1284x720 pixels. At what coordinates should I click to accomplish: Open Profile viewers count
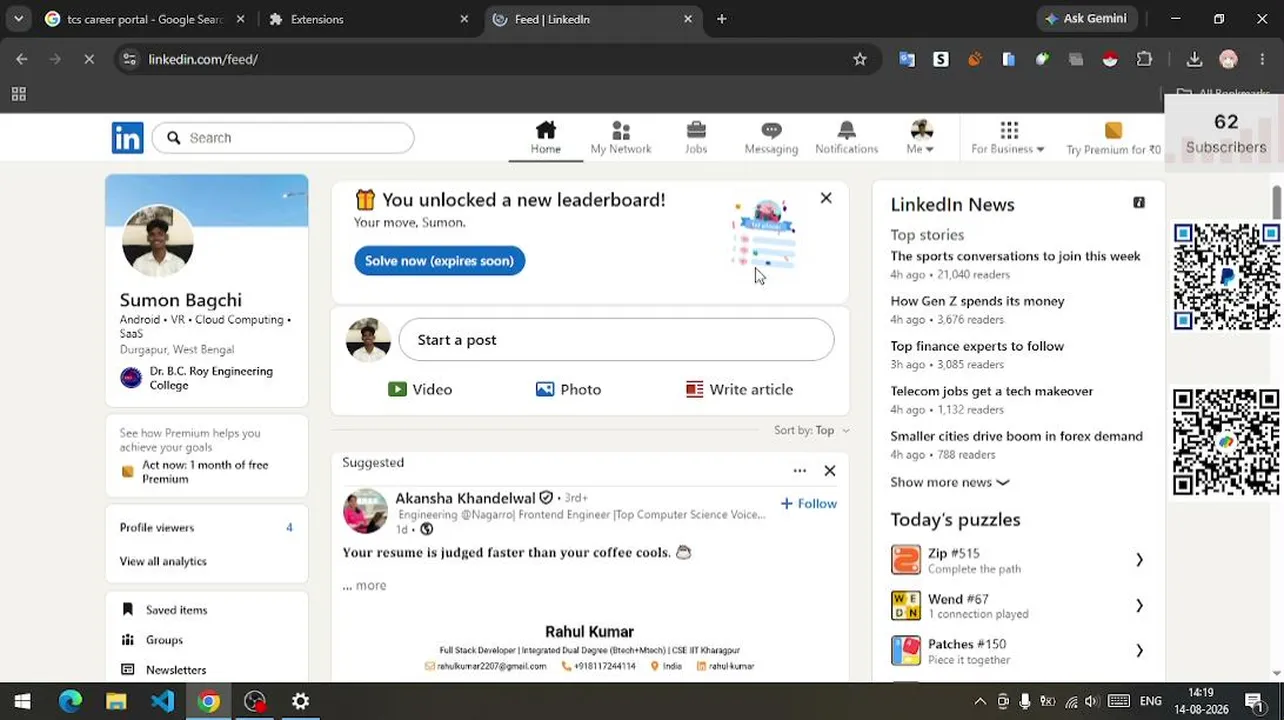[206, 527]
